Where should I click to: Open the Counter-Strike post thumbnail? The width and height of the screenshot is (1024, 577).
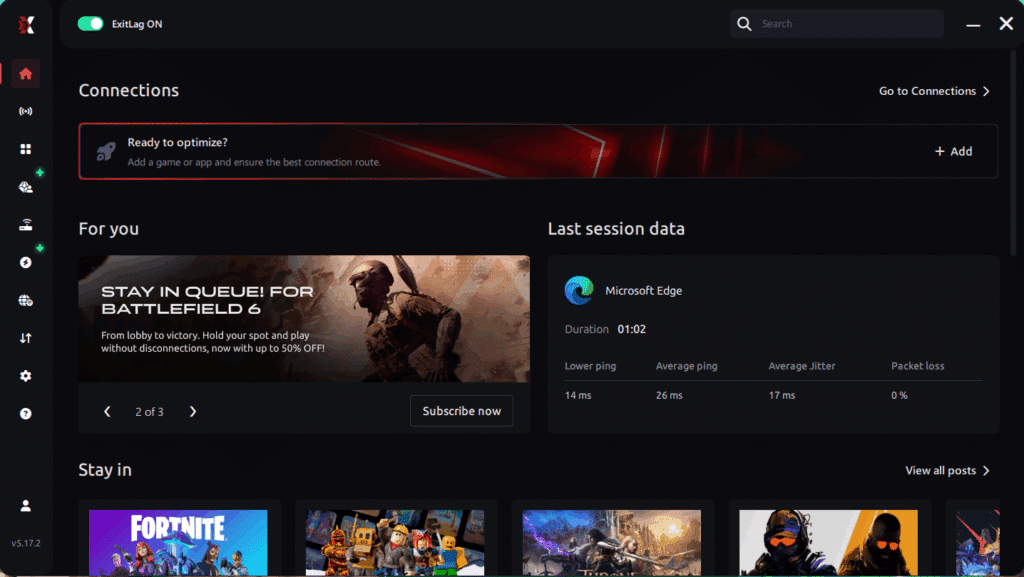828,543
